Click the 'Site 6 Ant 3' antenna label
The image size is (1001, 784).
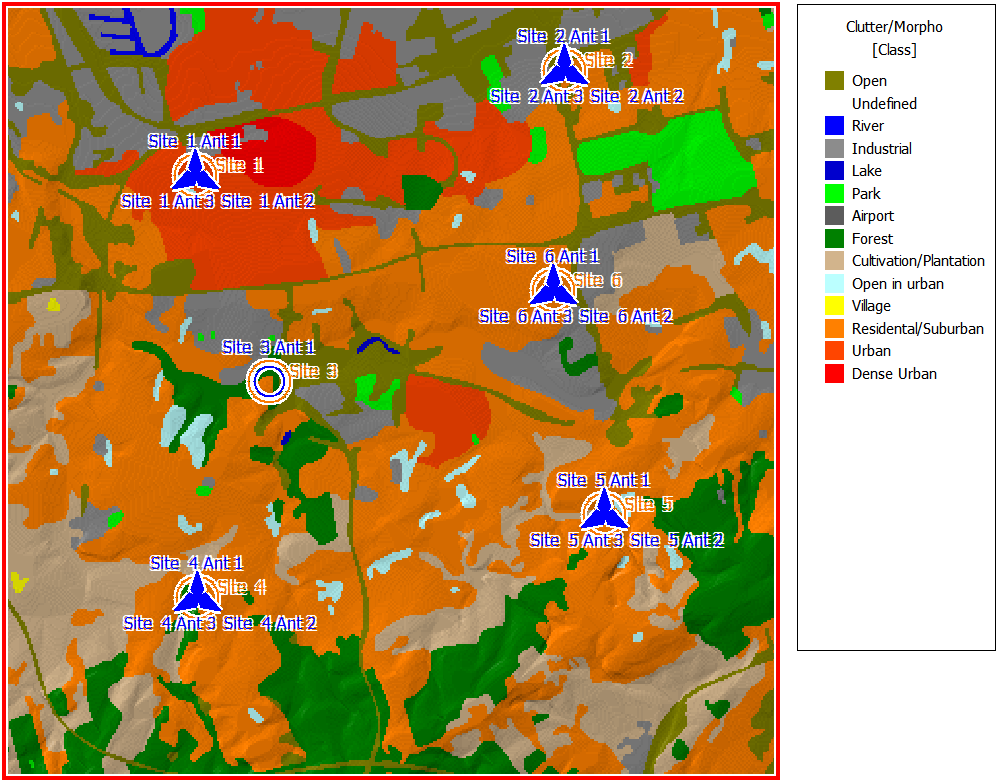pyautogui.click(x=526, y=316)
